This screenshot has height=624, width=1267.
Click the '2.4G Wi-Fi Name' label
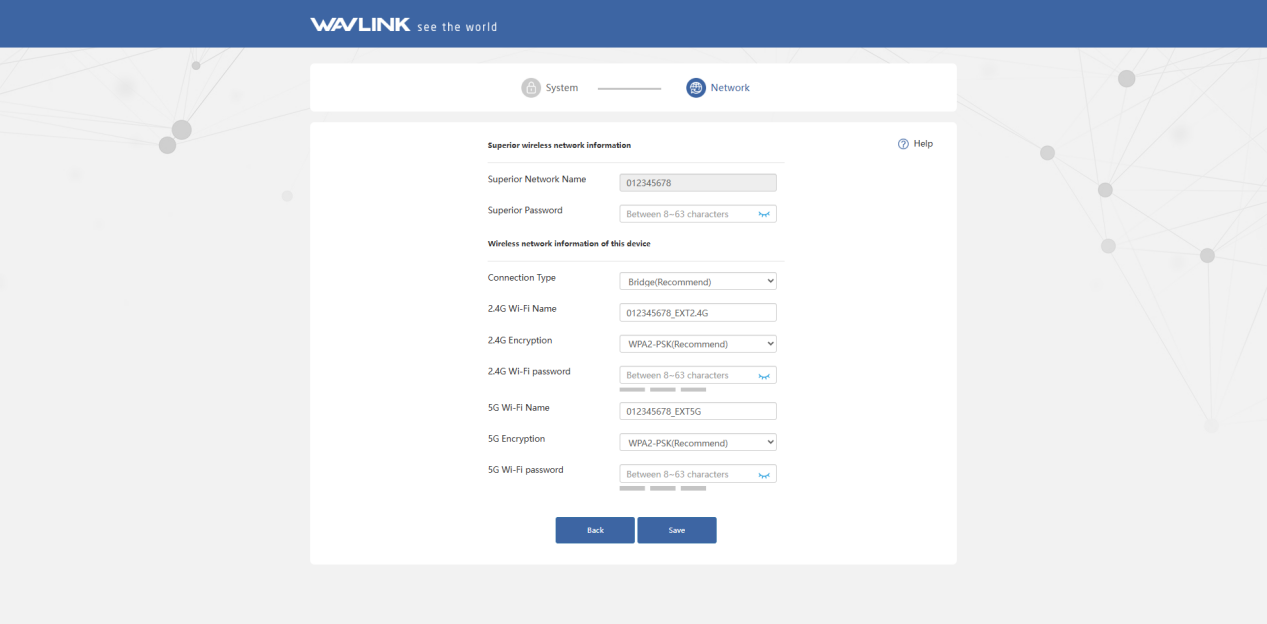pyautogui.click(x=522, y=308)
